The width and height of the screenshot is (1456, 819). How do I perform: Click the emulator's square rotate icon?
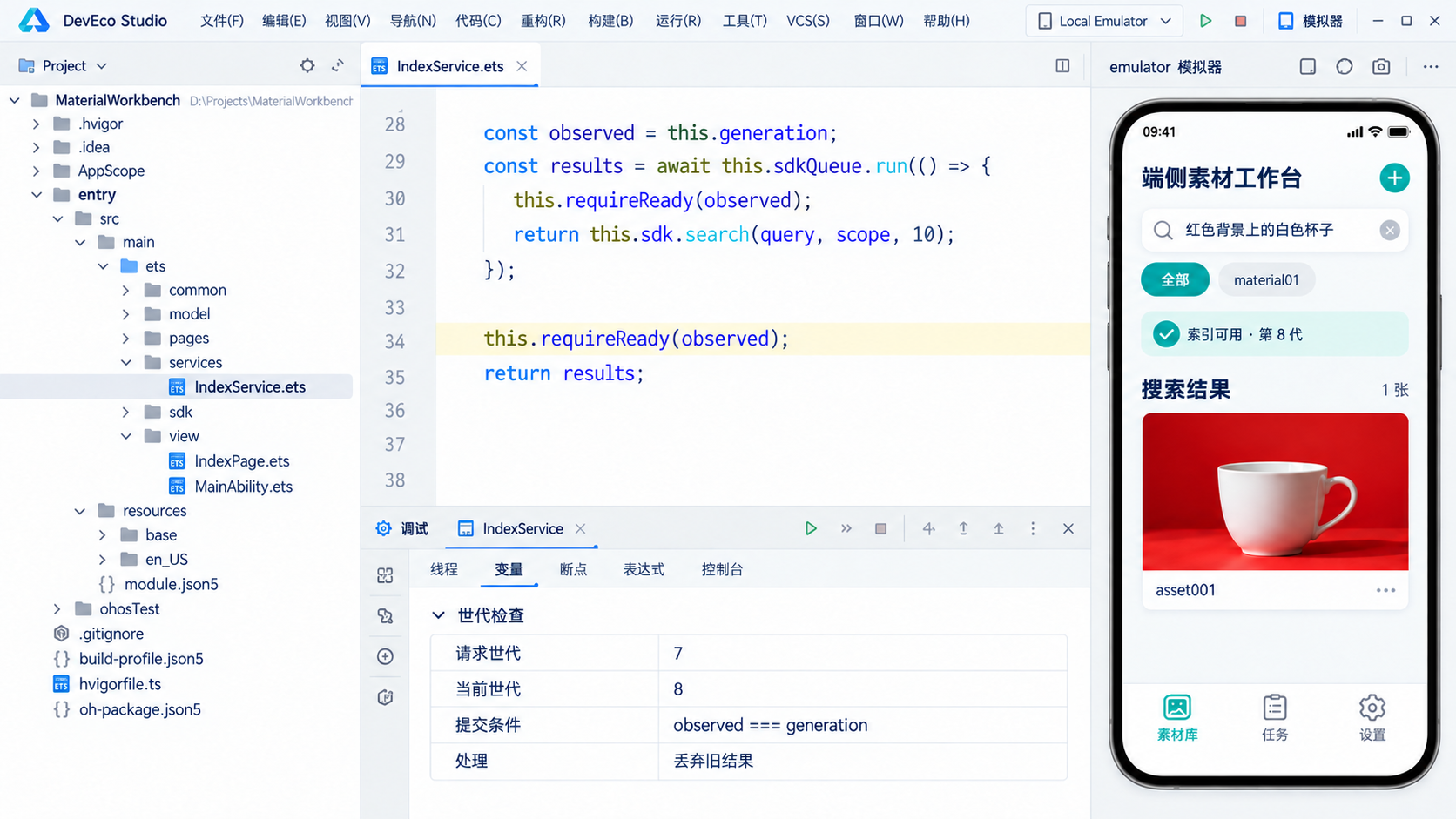coord(1308,67)
